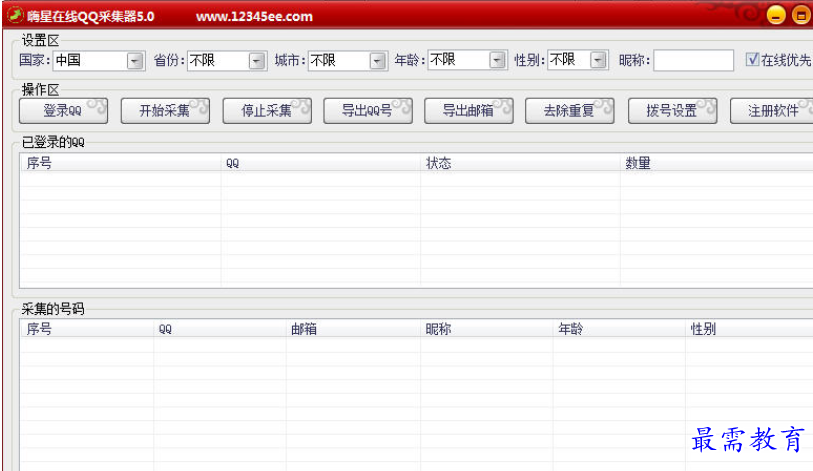This screenshot has width=813, height=471.
Task: Click the 数量 column header
Action: click(x=717, y=163)
